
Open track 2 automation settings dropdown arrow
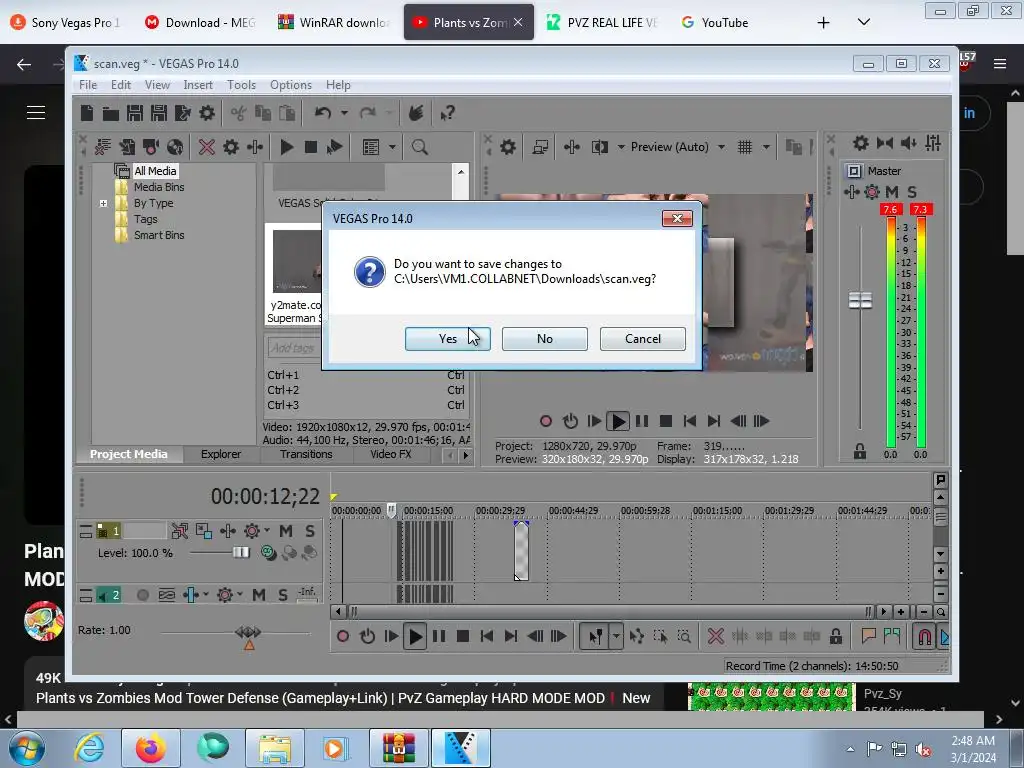point(240,594)
